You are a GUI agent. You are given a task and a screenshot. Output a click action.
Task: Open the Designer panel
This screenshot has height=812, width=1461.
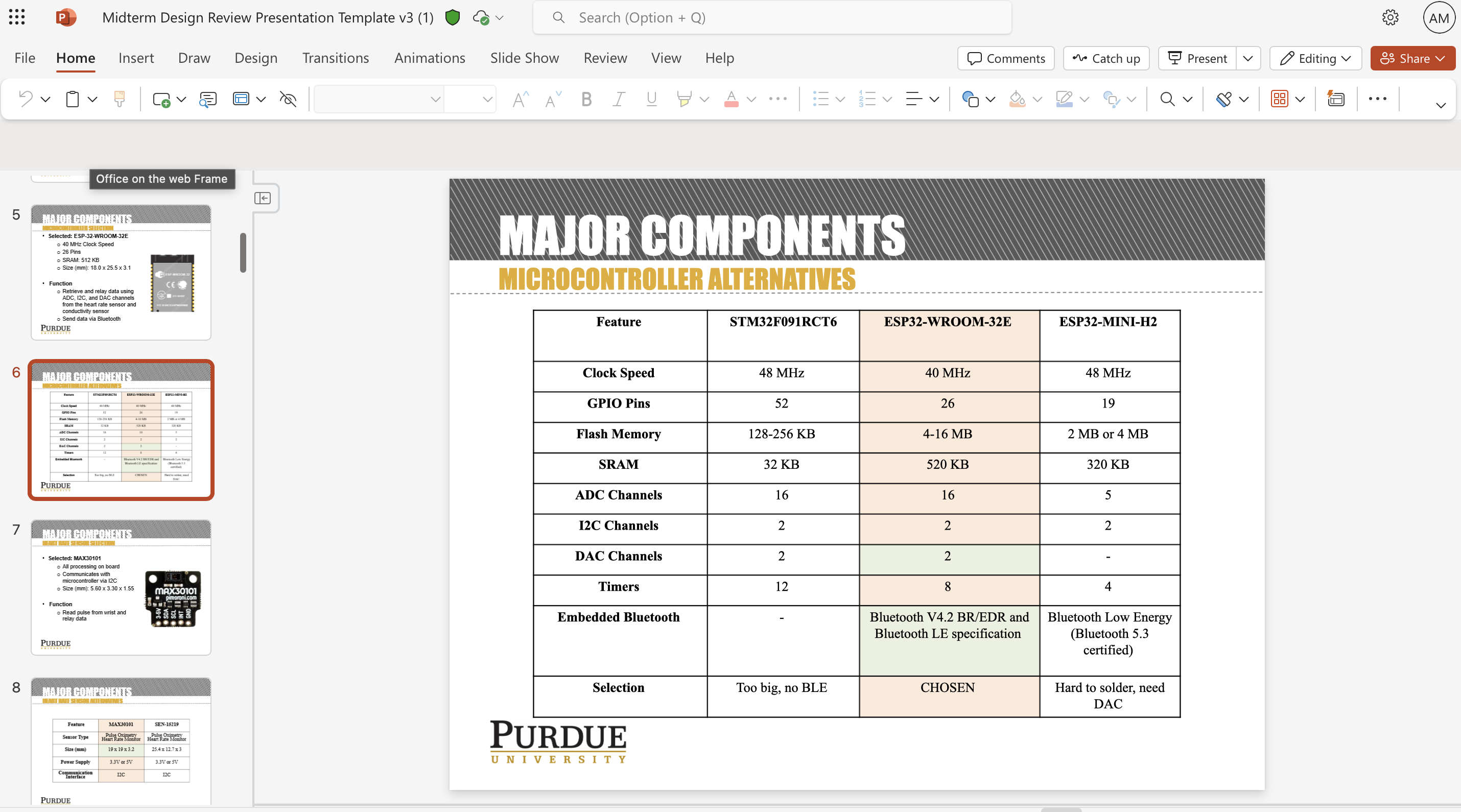[1336, 99]
